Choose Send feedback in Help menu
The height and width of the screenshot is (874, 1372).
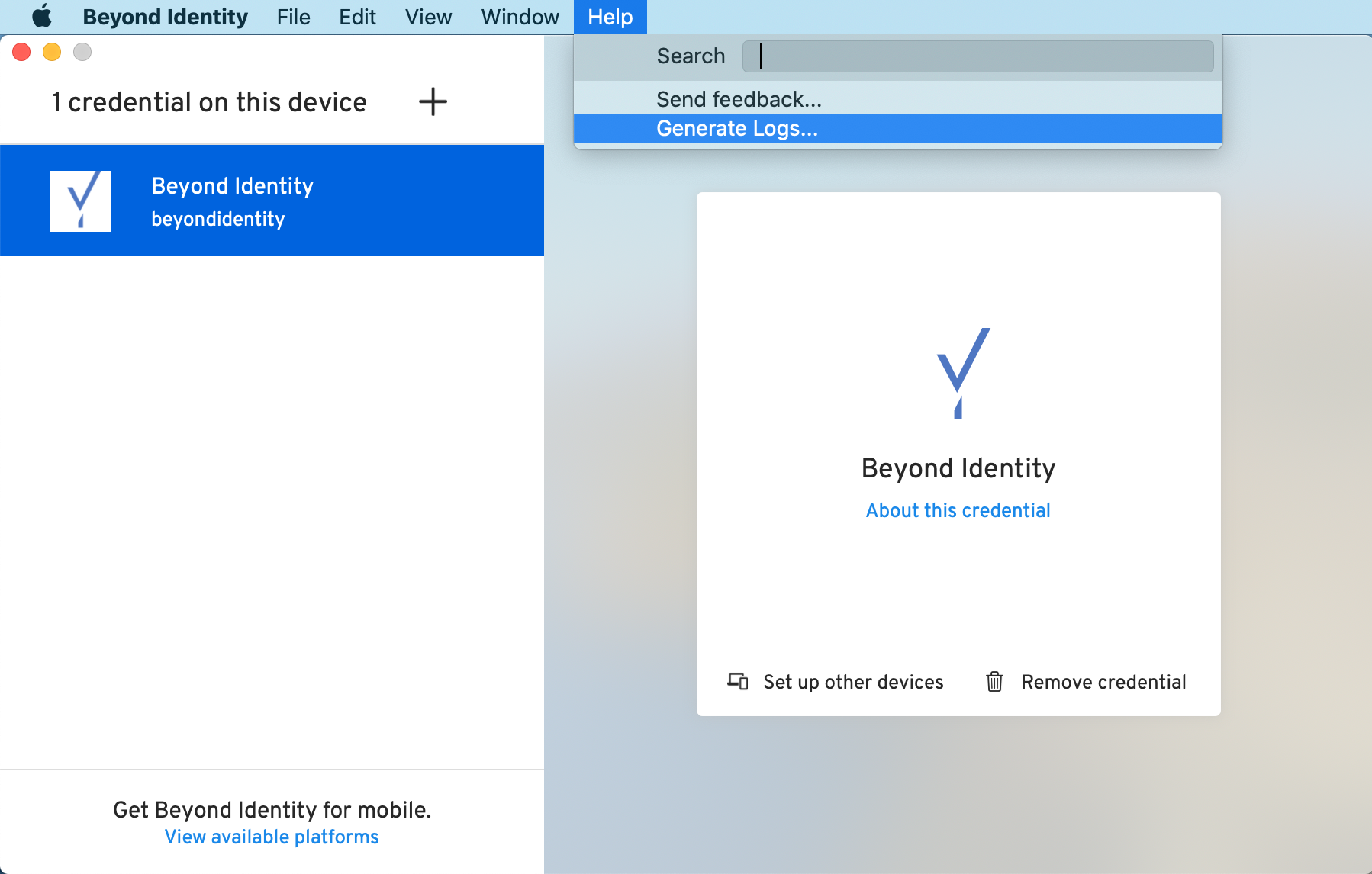[738, 99]
